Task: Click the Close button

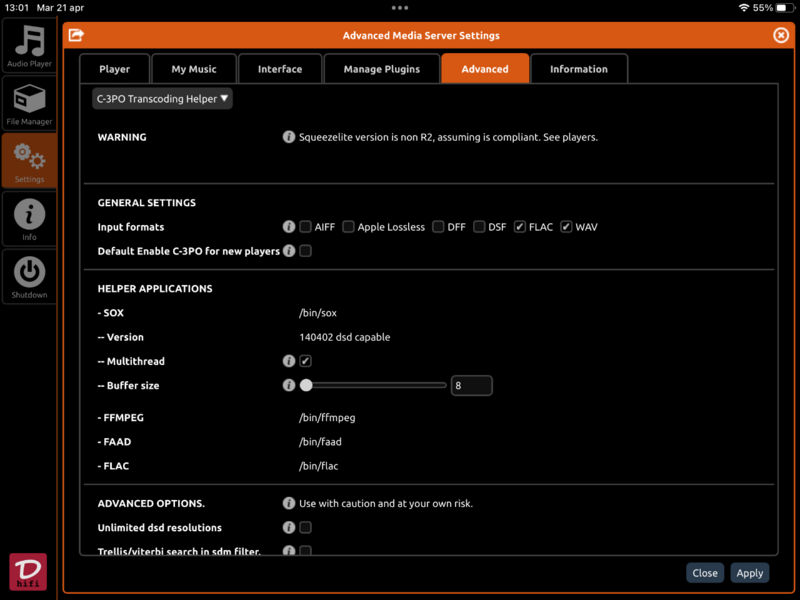Action: point(705,573)
